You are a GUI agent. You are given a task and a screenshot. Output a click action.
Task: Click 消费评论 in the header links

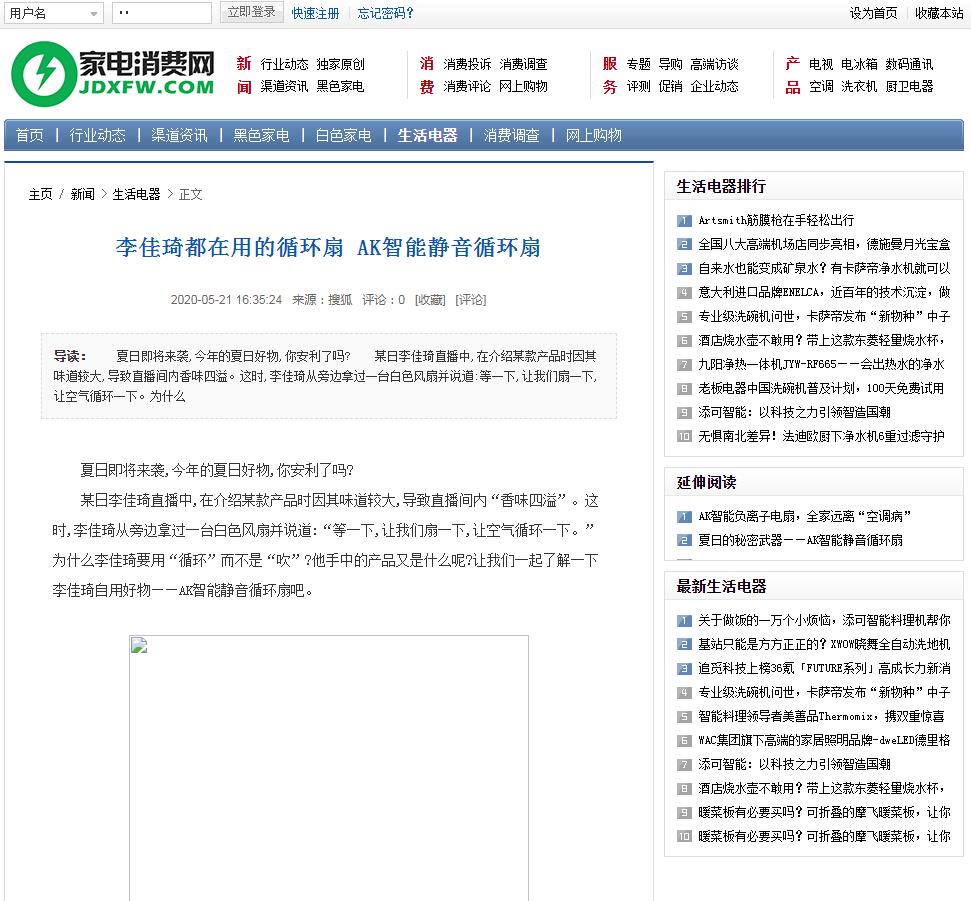point(467,86)
